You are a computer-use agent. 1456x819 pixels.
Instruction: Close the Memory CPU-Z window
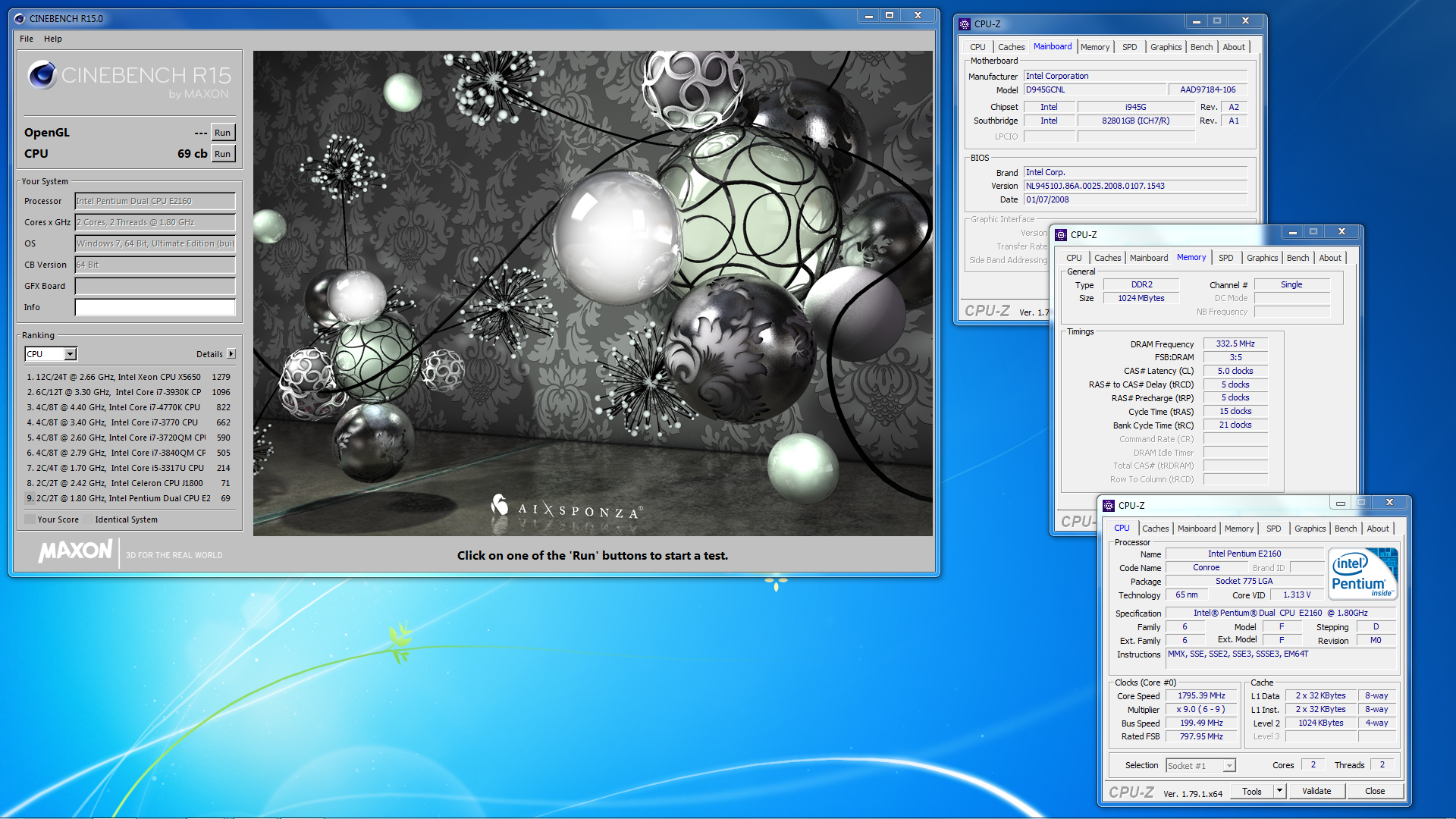point(1341,232)
